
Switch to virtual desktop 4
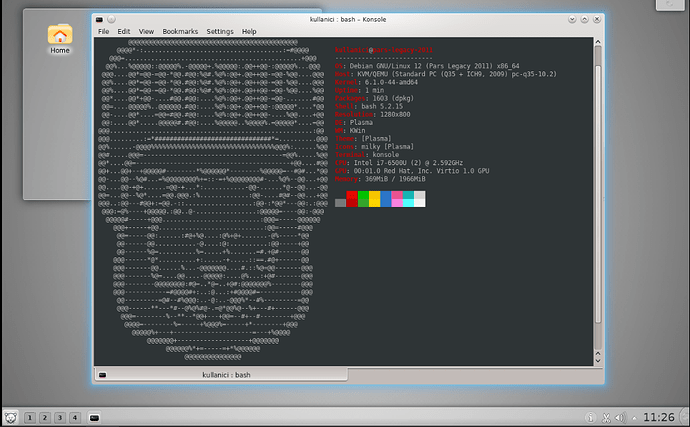[75, 417]
